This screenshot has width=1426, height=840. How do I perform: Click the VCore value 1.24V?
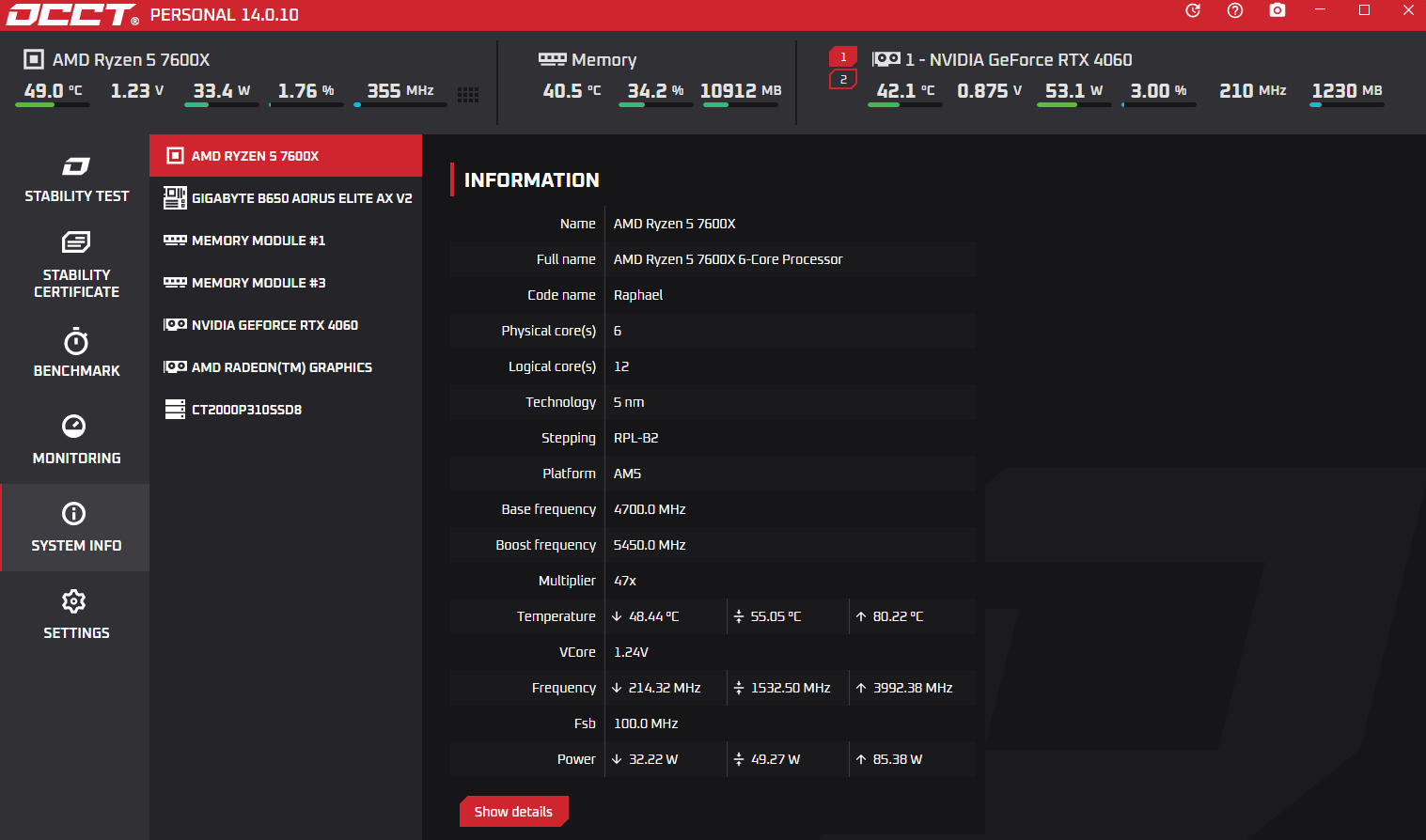(x=631, y=652)
